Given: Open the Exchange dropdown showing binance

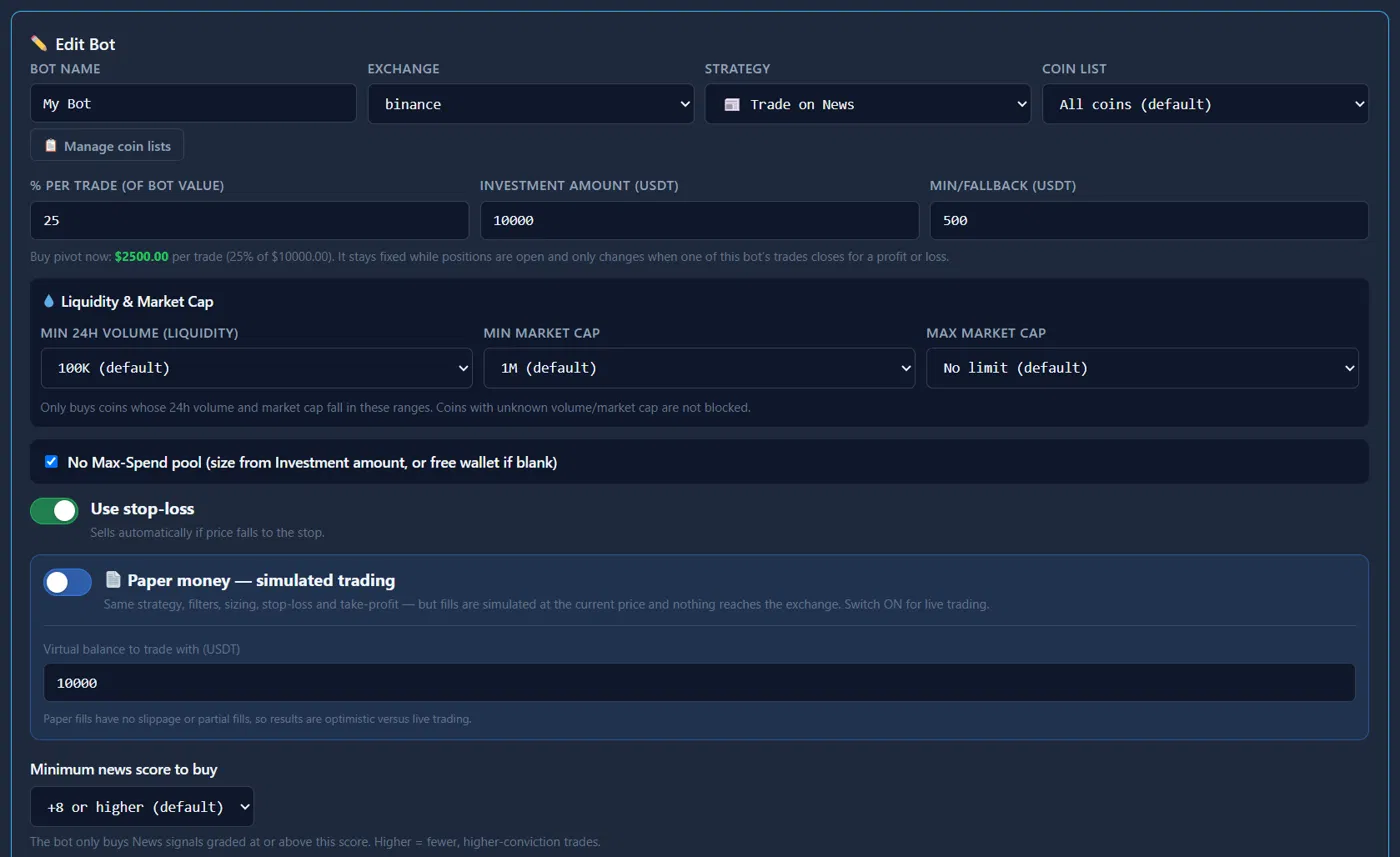Looking at the screenshot, I should [x=531, y=104].
